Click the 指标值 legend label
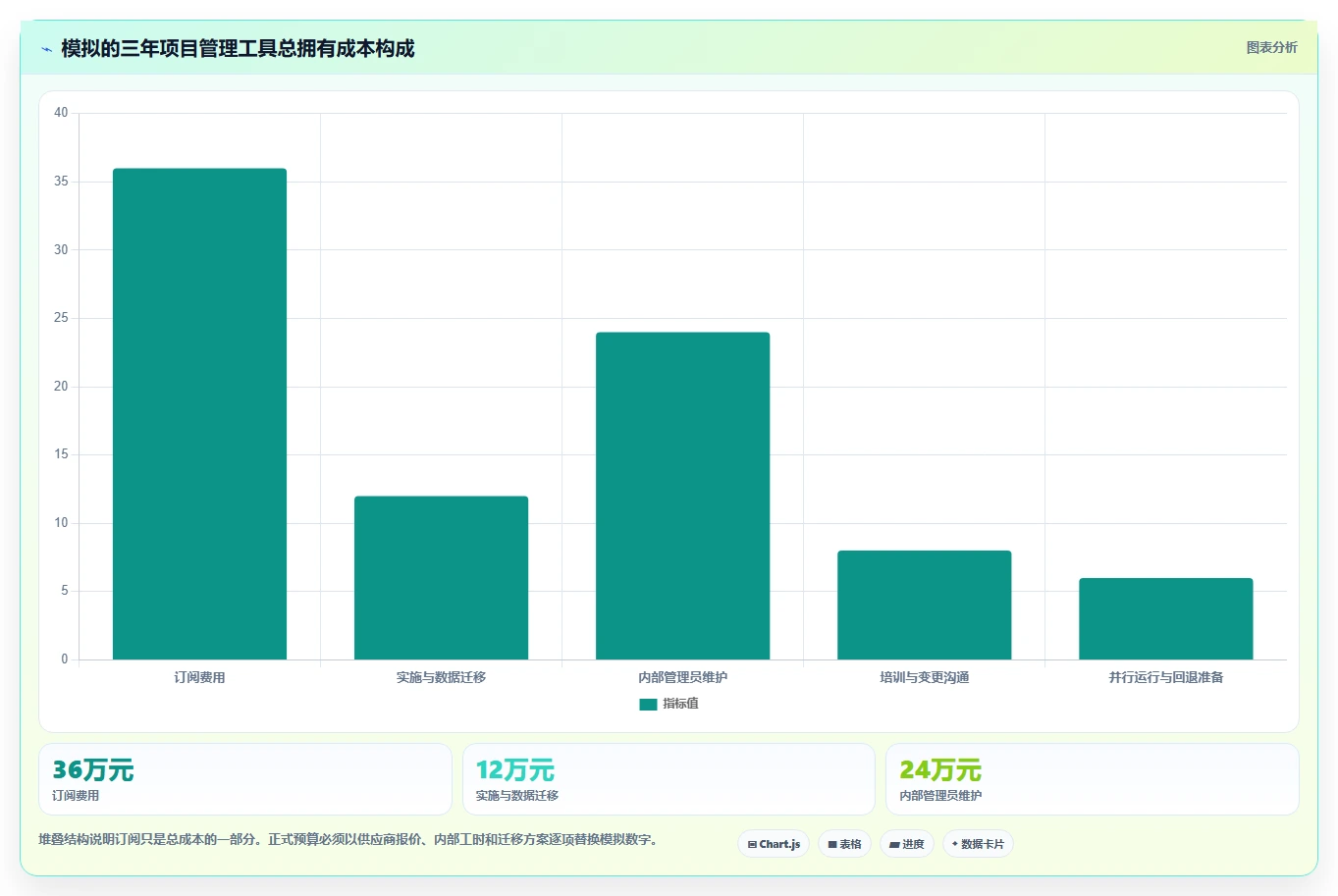The height and width of the screenshot is (896, 1338). tap(680, 704)
